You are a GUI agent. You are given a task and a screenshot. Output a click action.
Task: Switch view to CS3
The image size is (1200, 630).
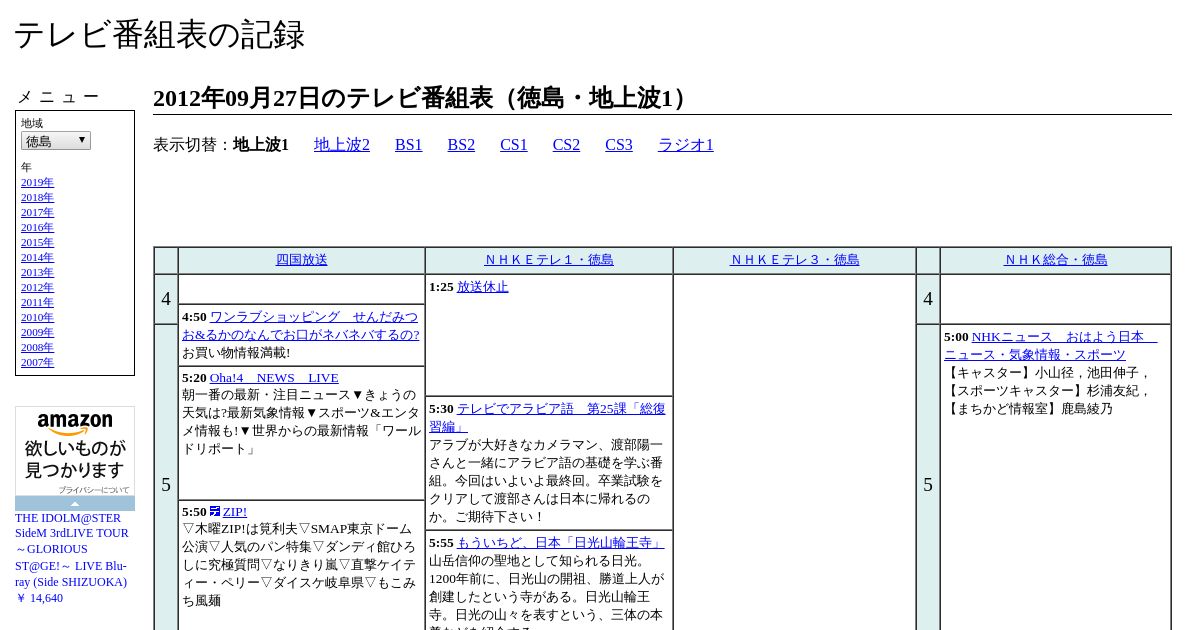[x=619, y=145]
